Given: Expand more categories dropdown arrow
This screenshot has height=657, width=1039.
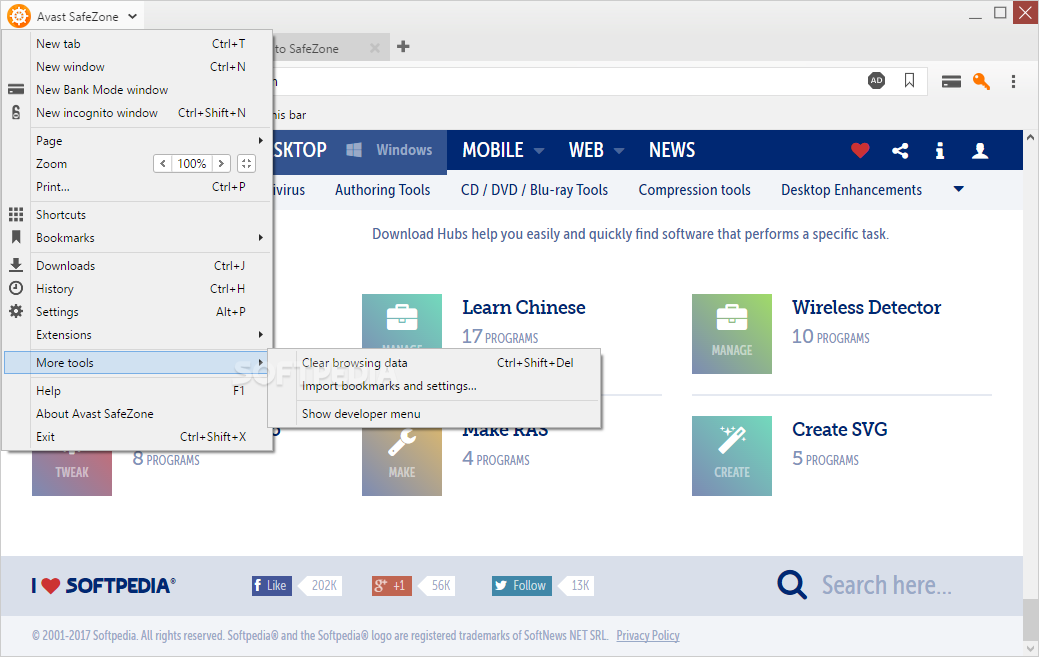Looking at the screenshot, I should [x=958, y=189].
